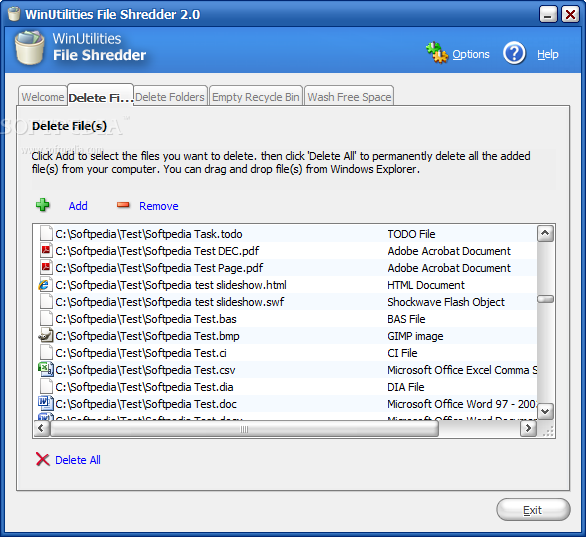Minimize the File Shredder window

click(548, 15)
